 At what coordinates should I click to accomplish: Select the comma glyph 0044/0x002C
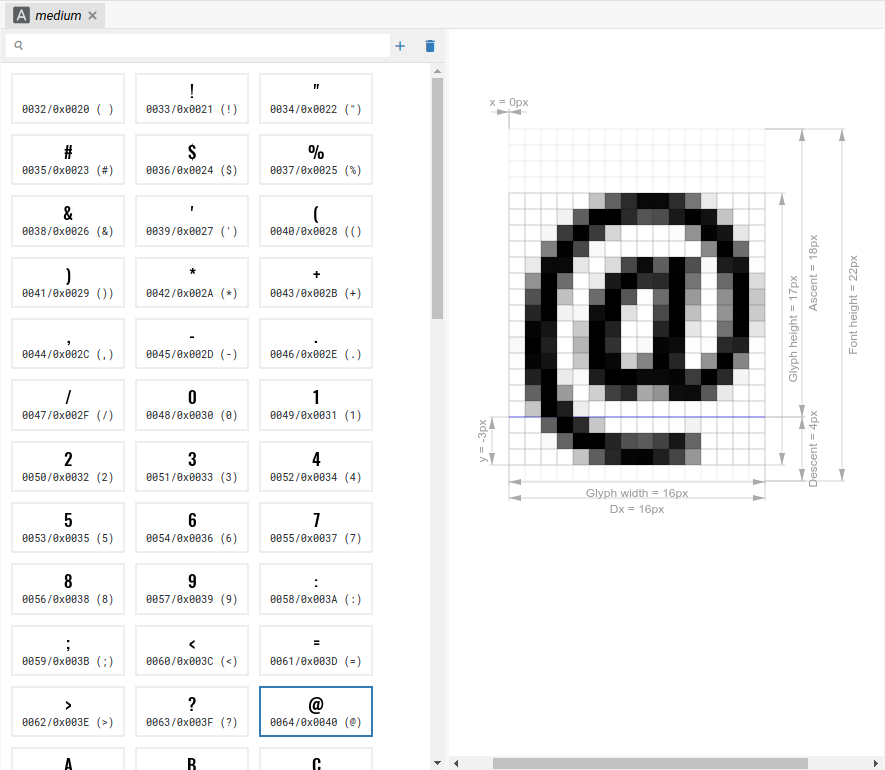coord(68,343)
